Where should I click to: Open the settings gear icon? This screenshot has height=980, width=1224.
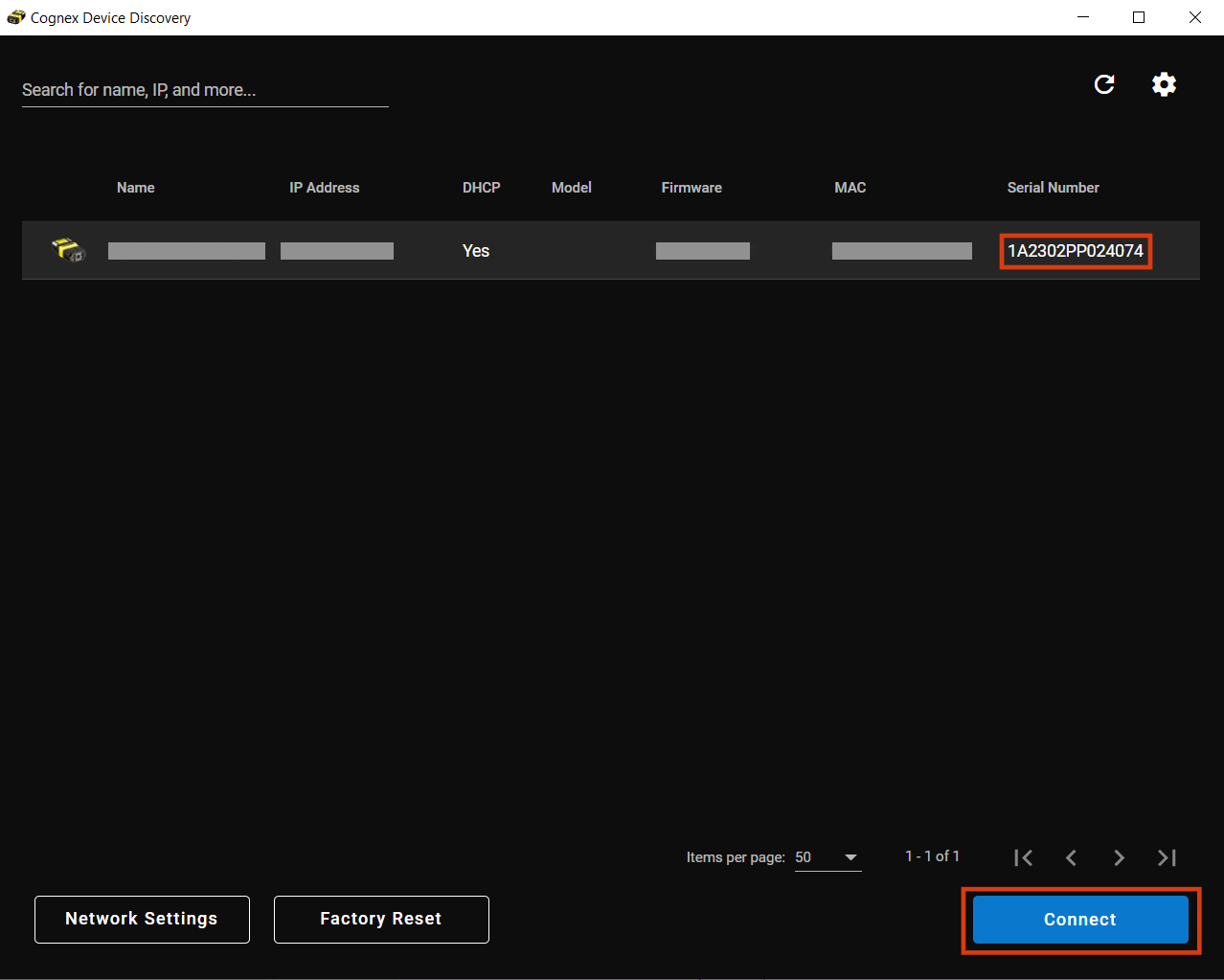click(x=1164, y=84)
